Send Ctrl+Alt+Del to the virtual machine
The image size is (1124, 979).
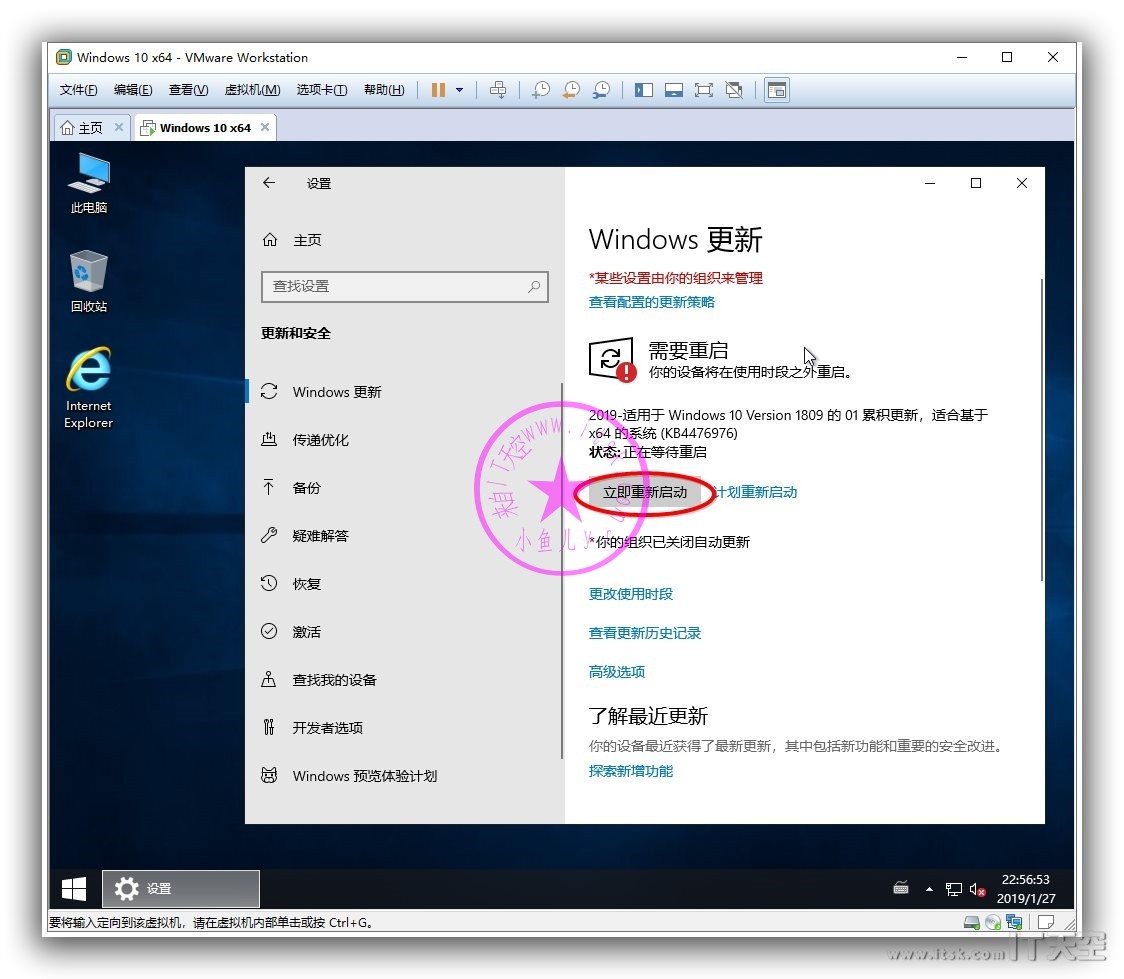pyautogui.click(x=497, y=90)
